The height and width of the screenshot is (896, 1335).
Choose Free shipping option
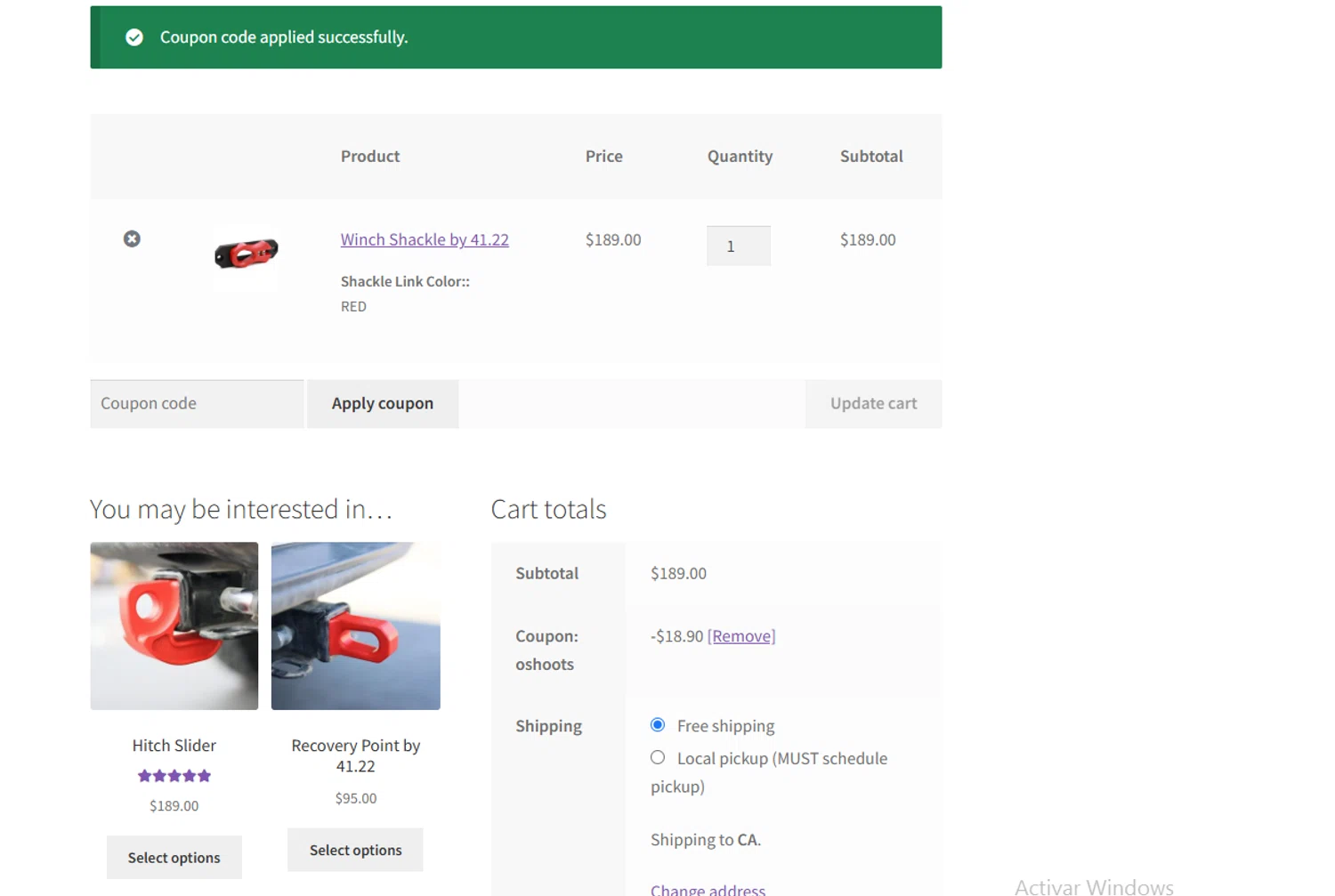tap(658, 725)
